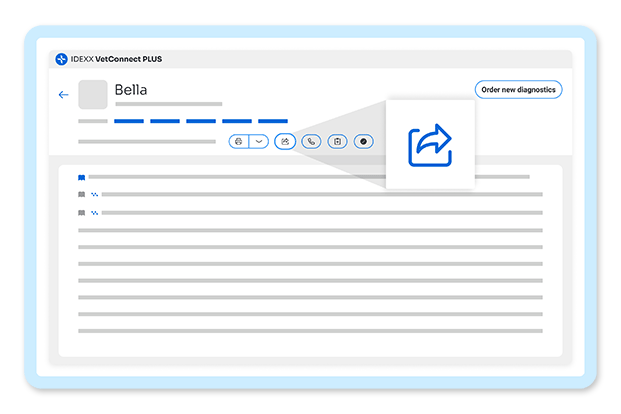
Task: Go back using the left arrow
Action: 63,95
